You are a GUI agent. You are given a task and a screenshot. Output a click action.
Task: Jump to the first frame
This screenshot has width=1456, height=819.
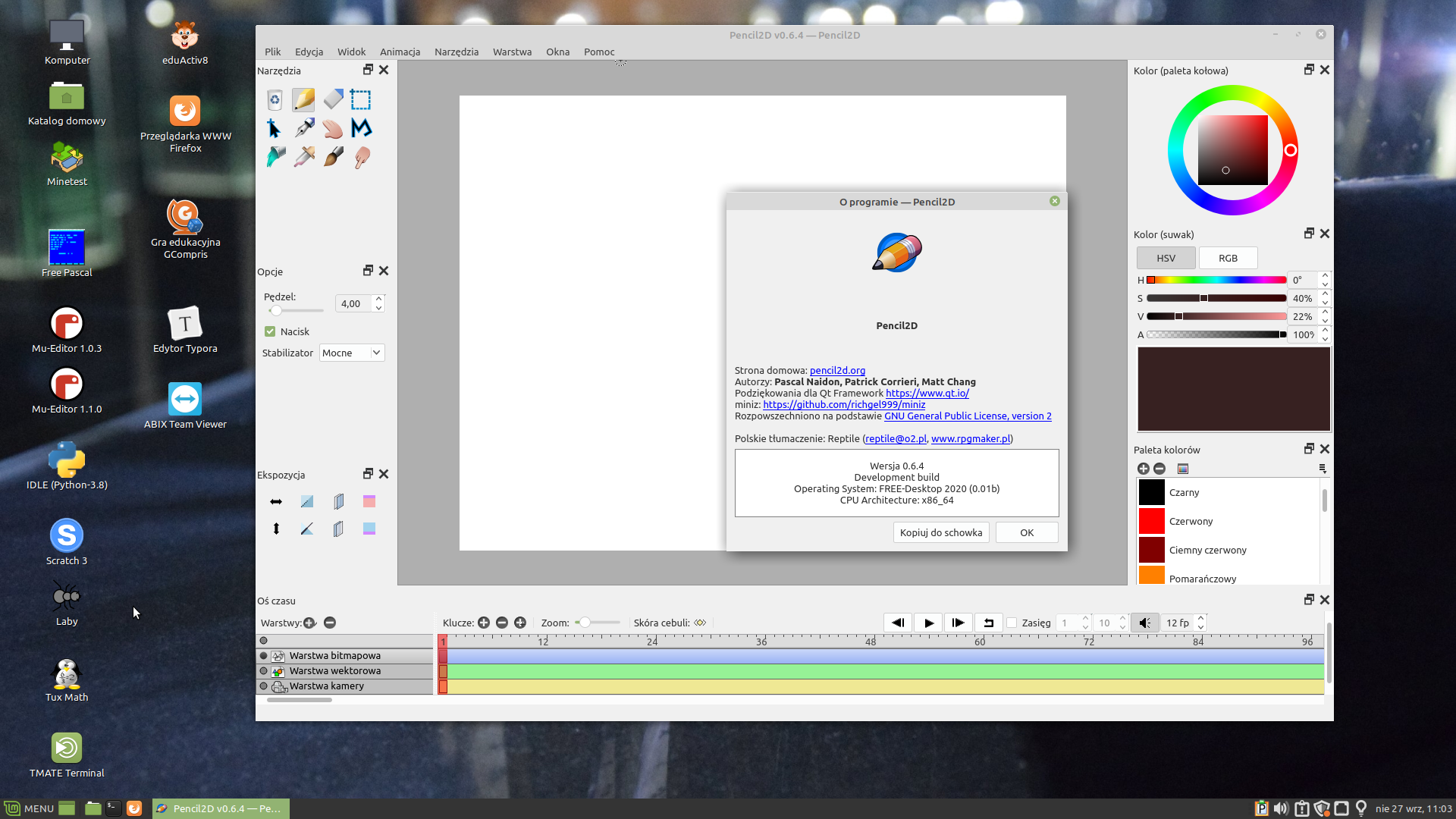click(x=898, y=623)
